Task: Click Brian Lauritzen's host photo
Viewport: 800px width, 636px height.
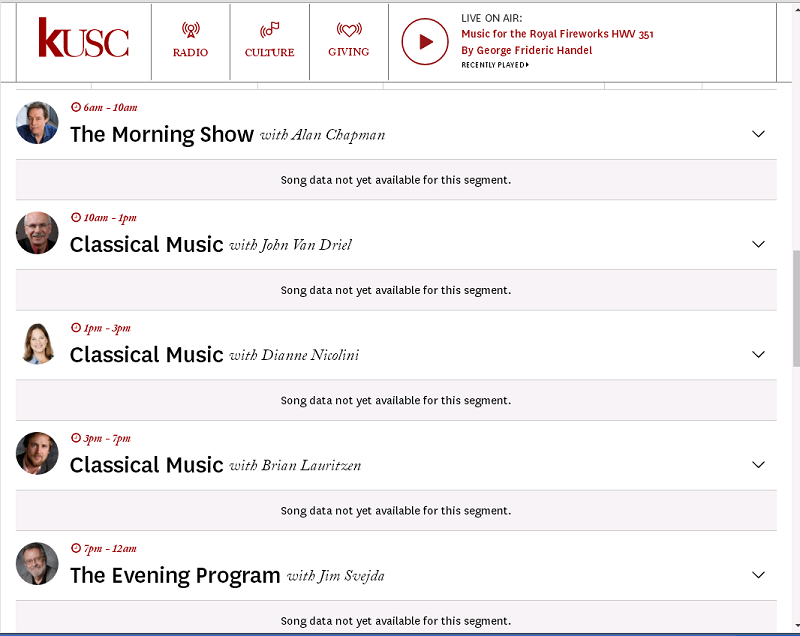Action: [37, 453]
